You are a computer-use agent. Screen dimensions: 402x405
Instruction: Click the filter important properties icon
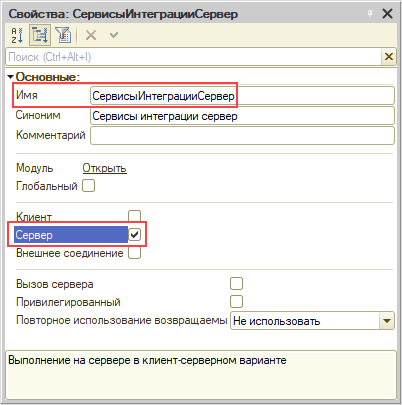click(63, 35)
